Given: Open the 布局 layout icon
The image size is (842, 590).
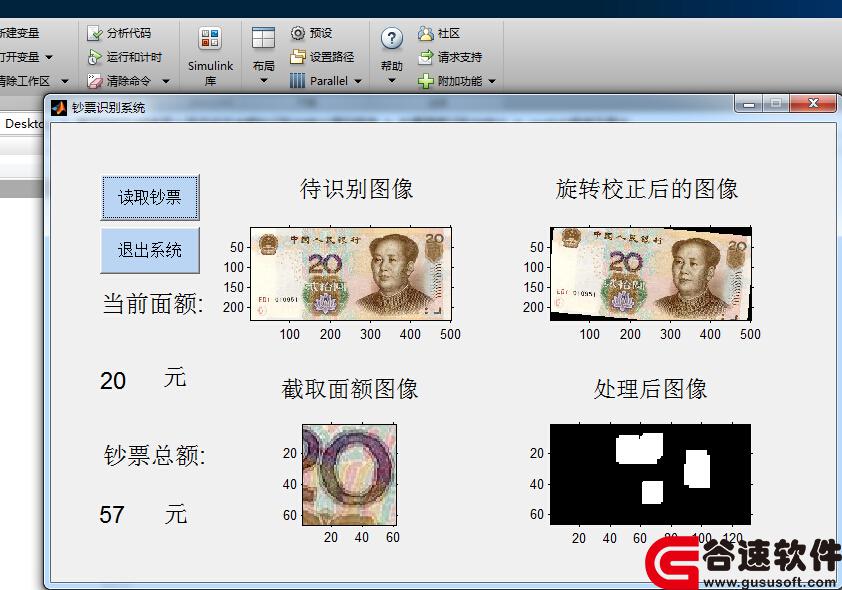Looking at the screenshot, I should coord(263,38).
